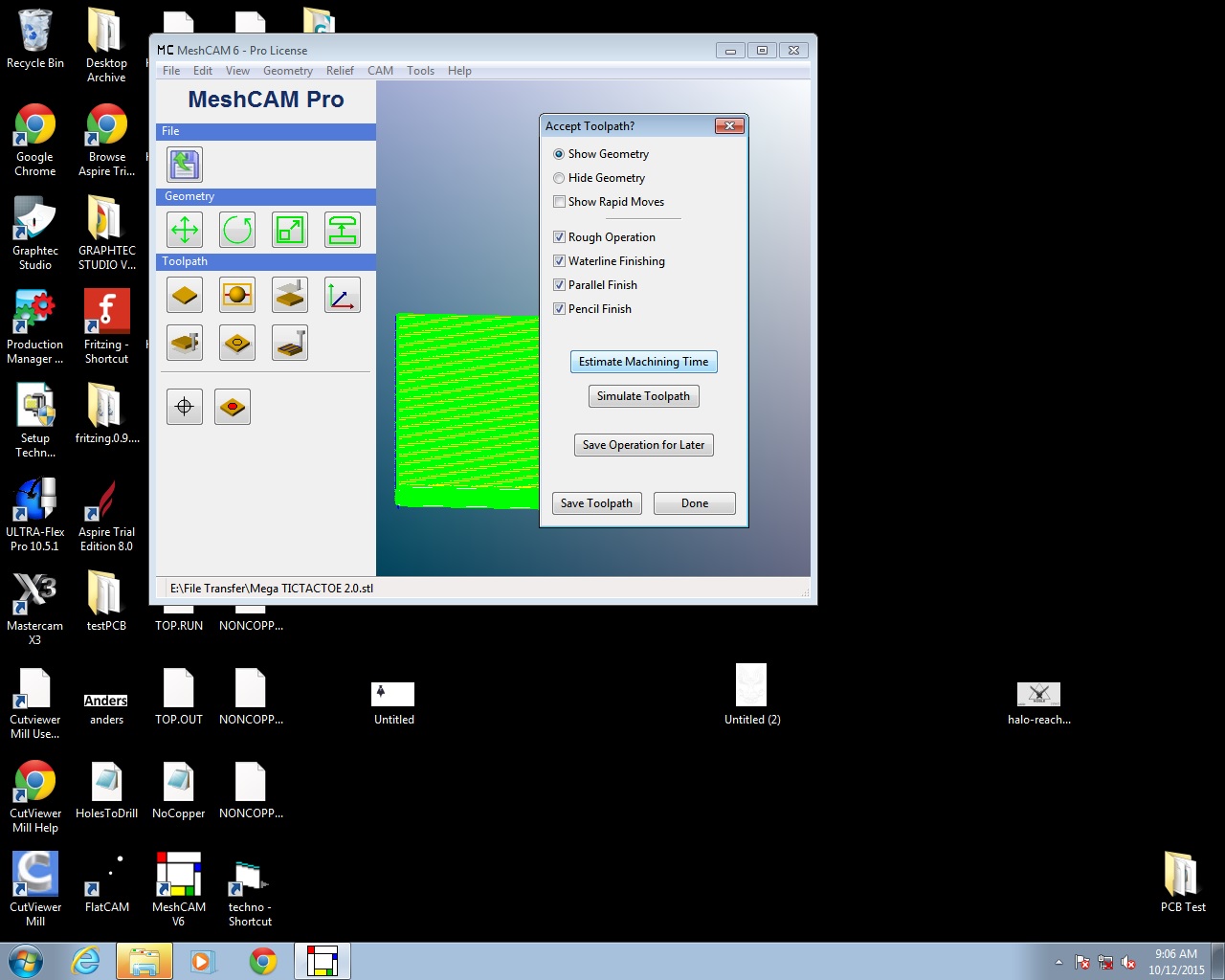The image size is (1225, 980).
Task: Open the View menu
Action: [237, 71]
